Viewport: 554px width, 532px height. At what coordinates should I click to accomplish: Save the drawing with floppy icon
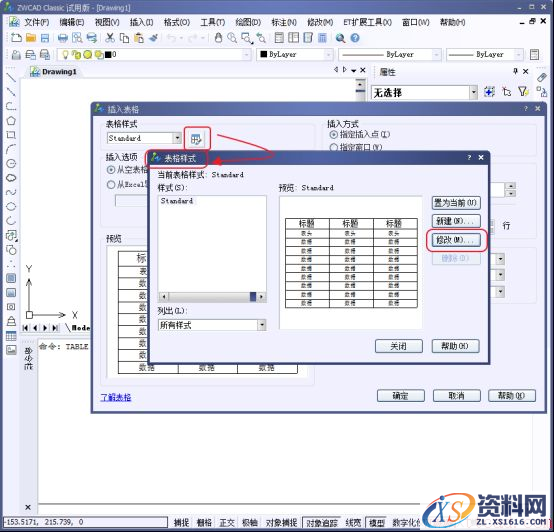pos(45,38)
